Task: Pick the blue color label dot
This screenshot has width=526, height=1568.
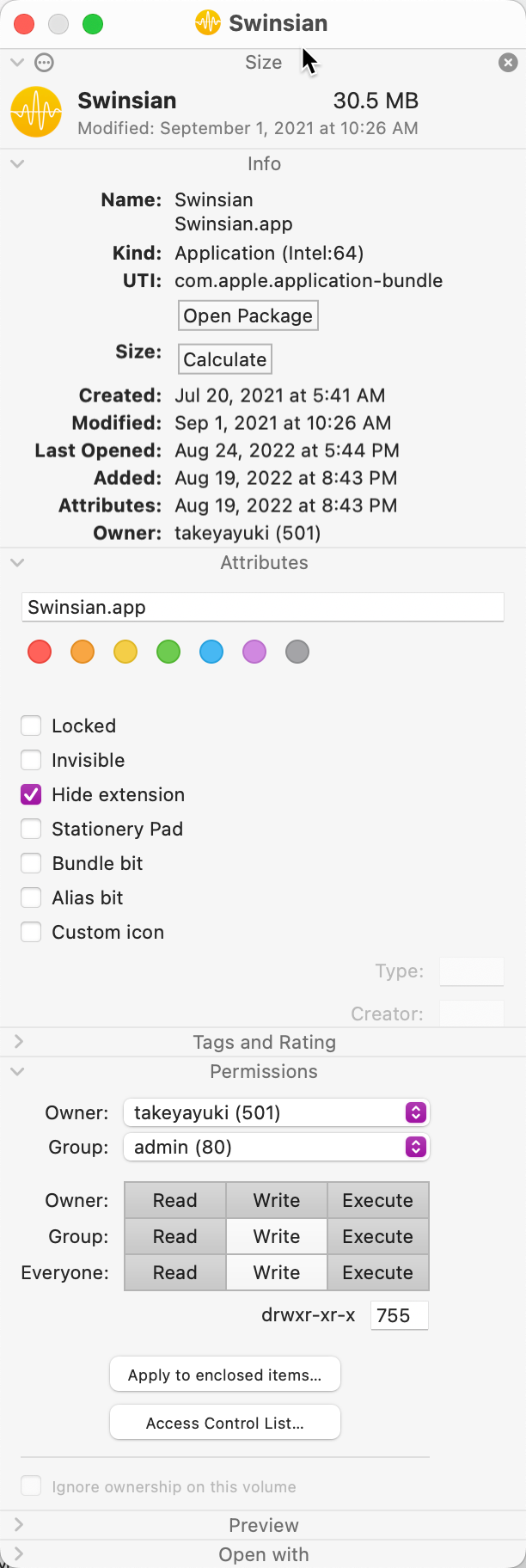Action: point(211,652)
